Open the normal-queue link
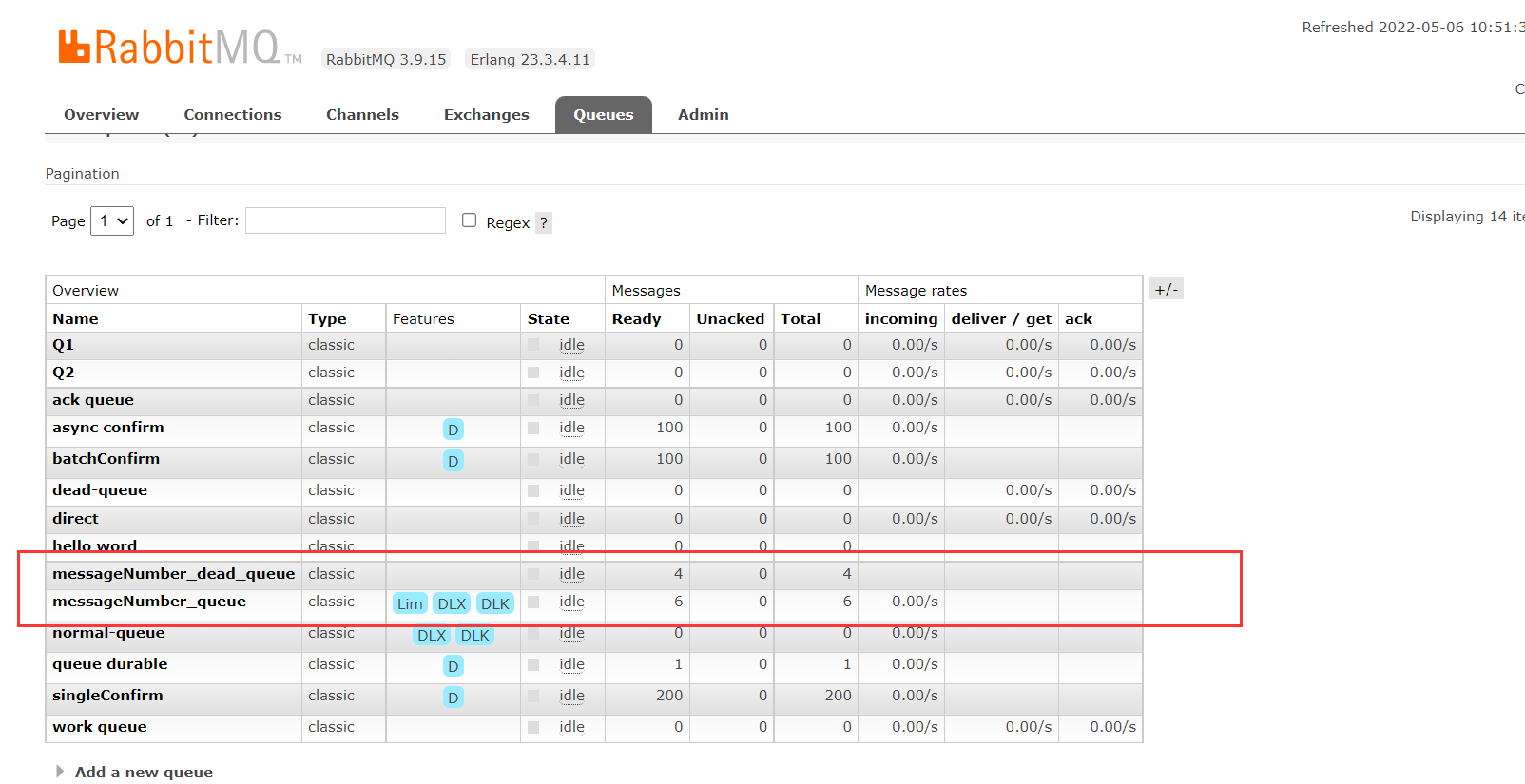 108,633
